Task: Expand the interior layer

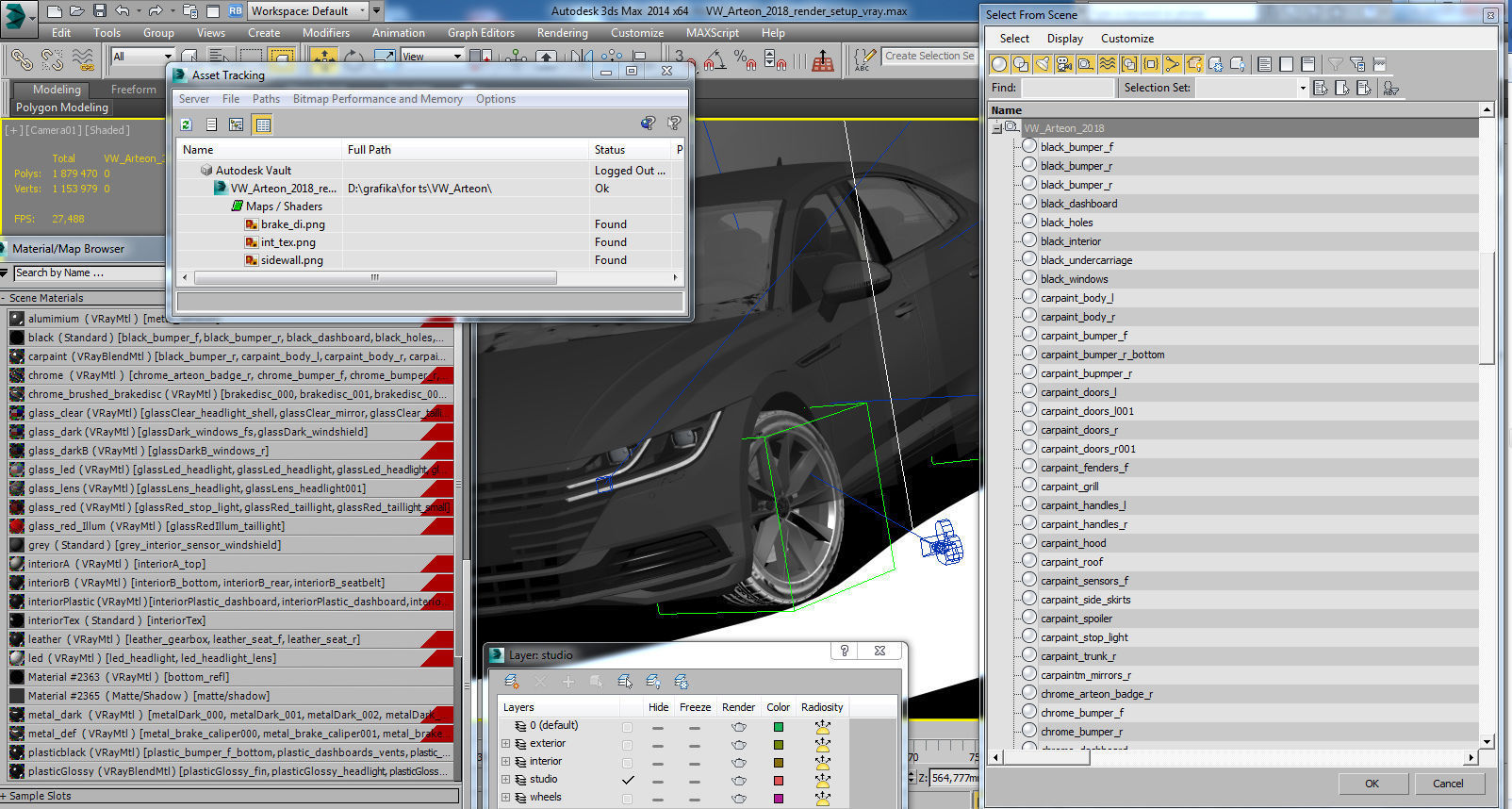Action: [505, 762]
